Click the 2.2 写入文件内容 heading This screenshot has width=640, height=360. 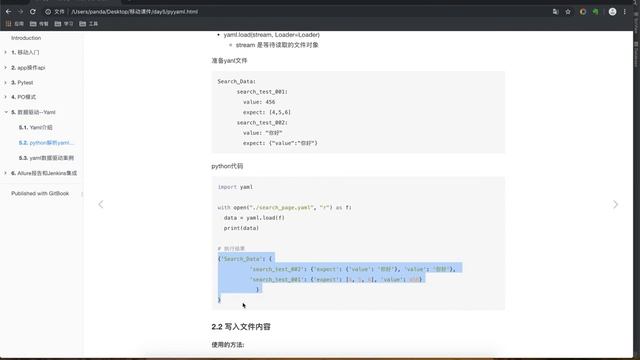[x=241, y=327]
